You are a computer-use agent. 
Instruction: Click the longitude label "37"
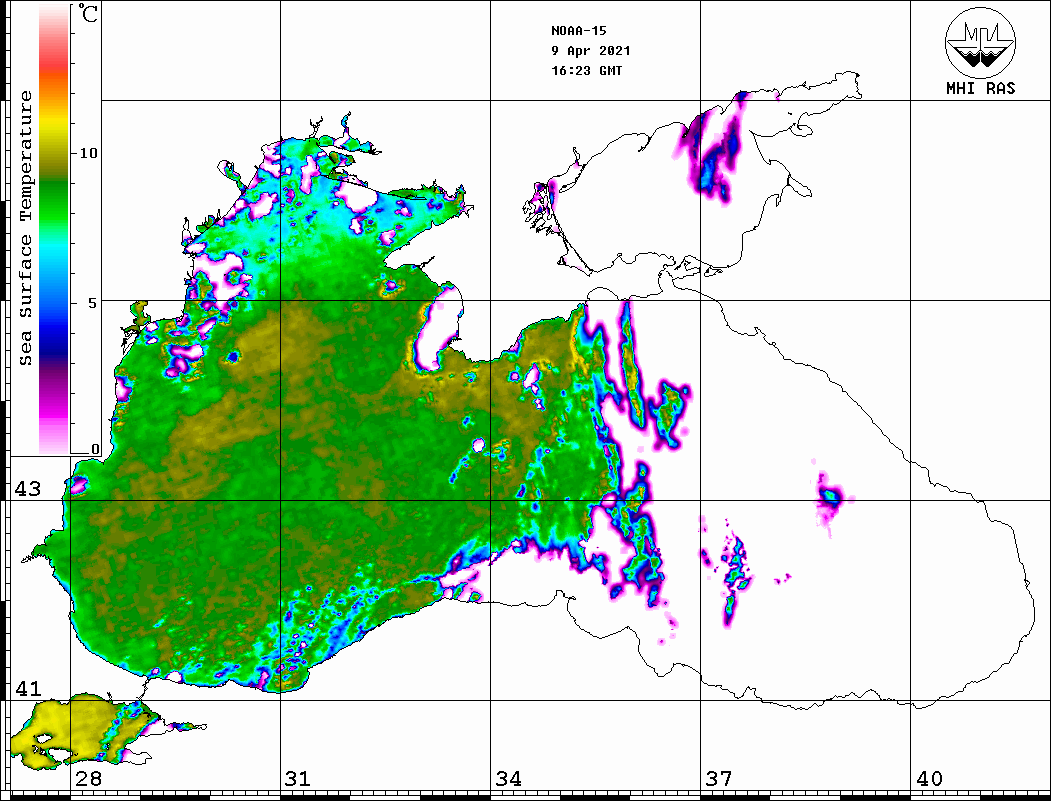coord(719,779)
